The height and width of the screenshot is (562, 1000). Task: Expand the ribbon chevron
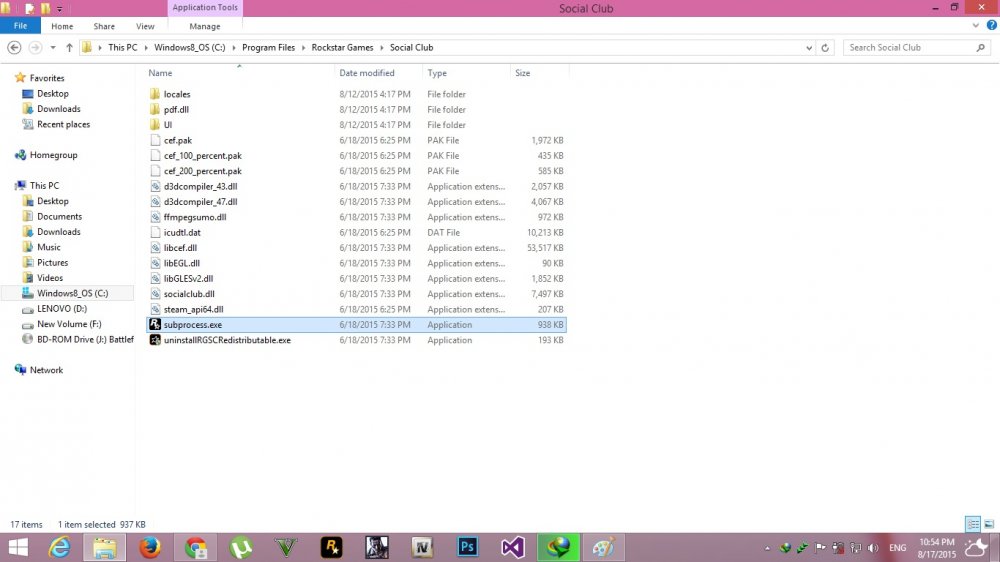(976, 26)
